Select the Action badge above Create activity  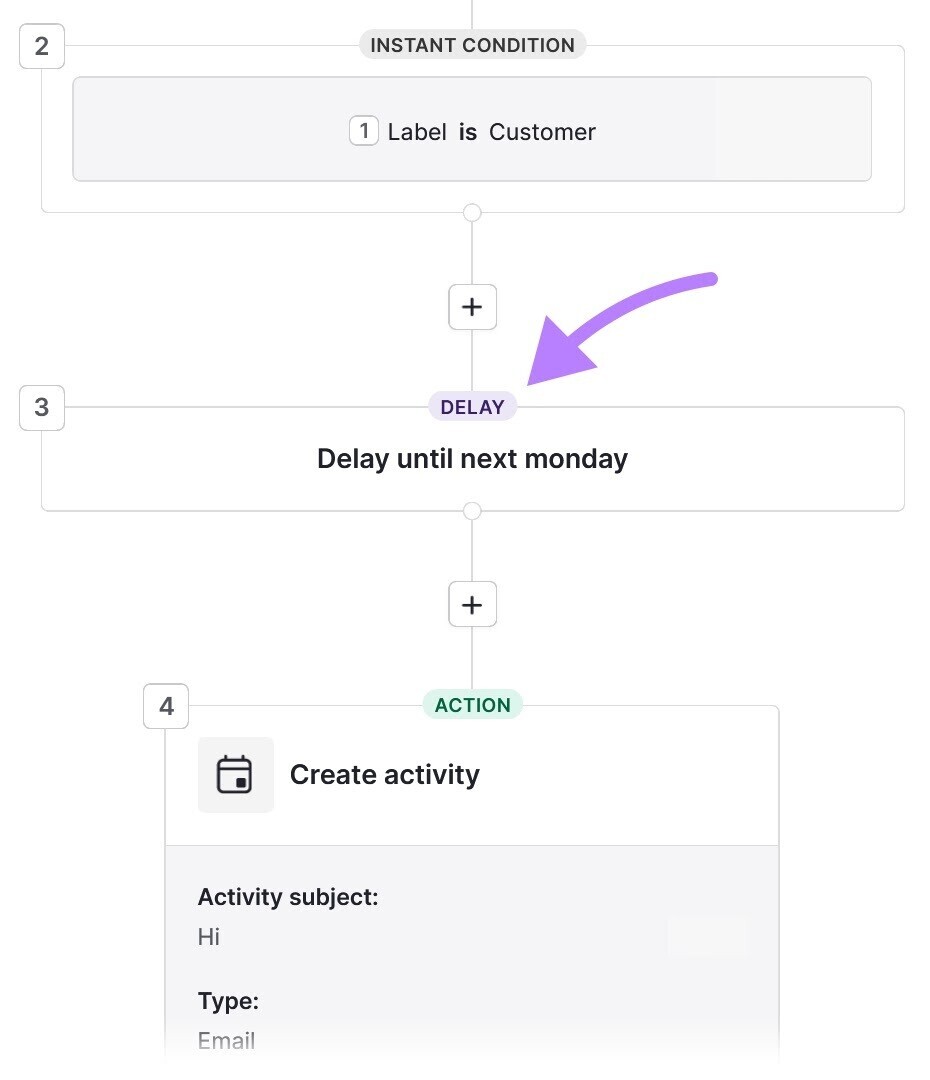[472, 705]
